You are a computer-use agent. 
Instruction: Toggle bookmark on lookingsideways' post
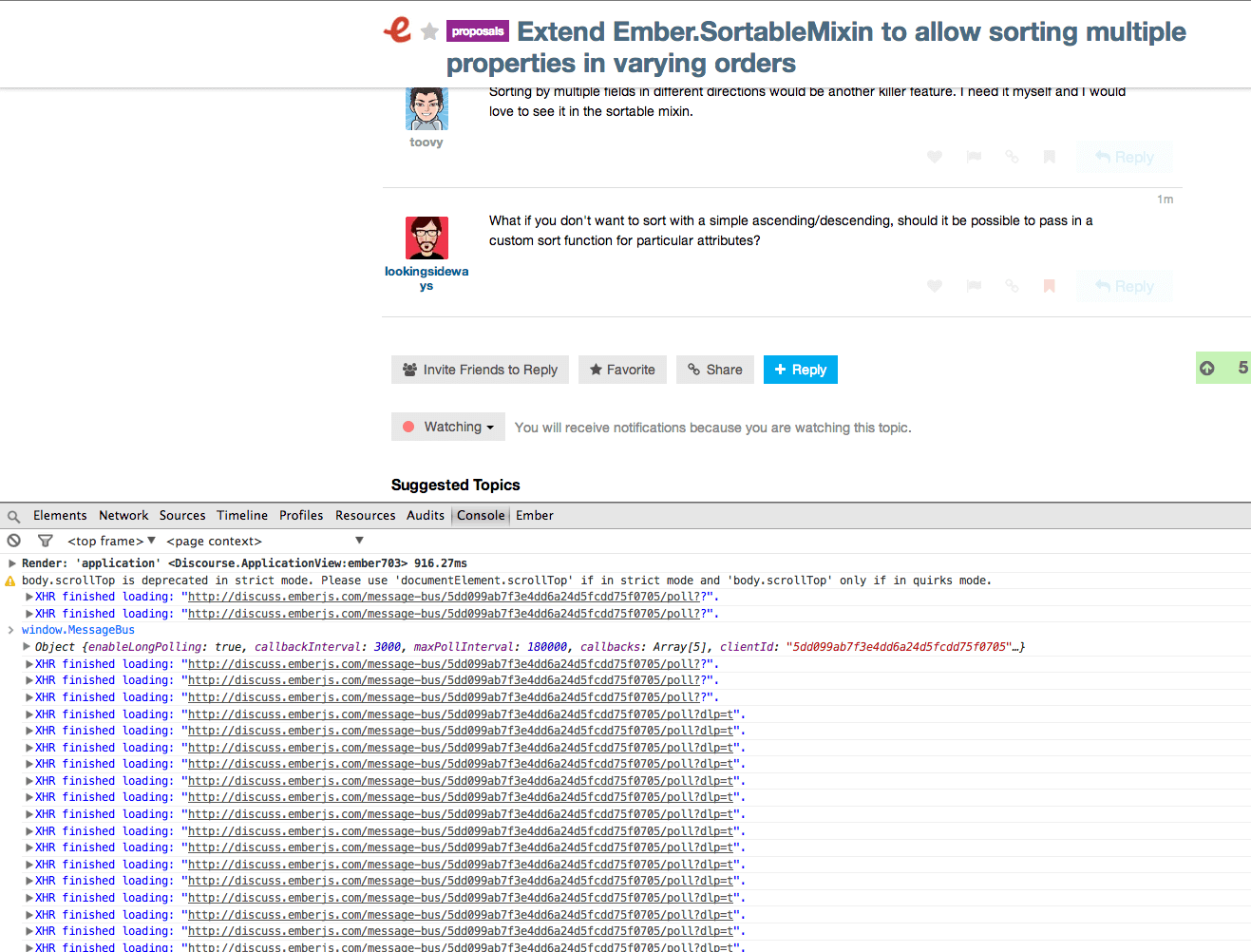(x=1050, y=286)
